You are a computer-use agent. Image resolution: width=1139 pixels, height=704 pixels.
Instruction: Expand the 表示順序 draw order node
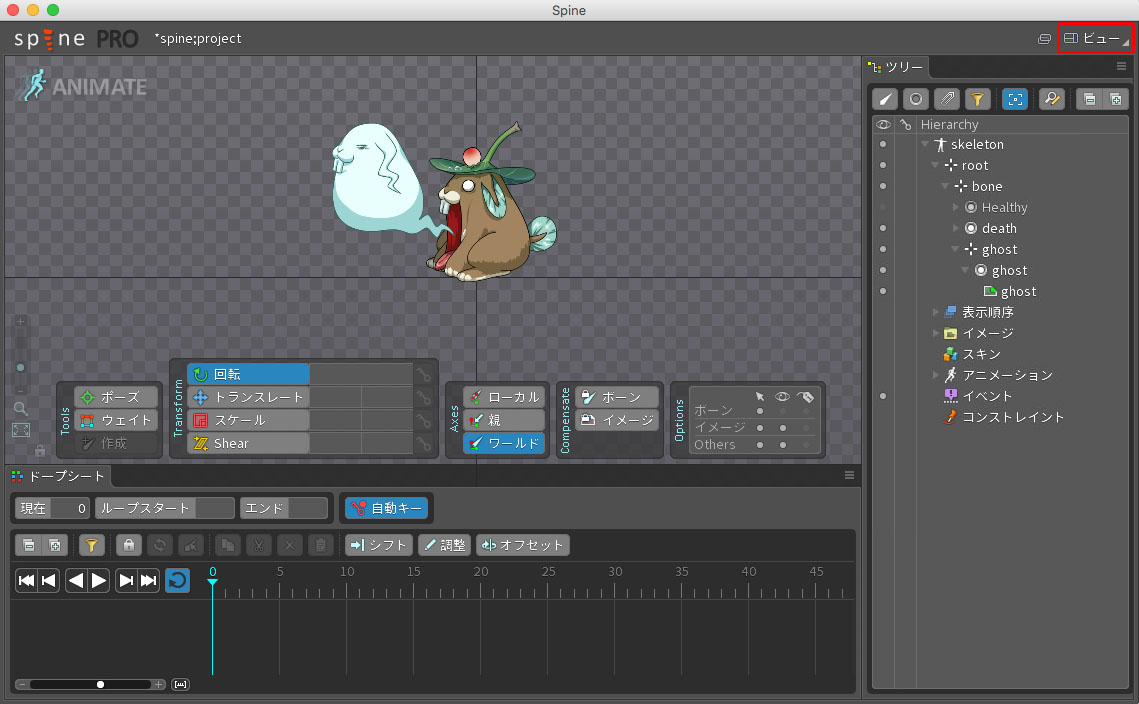pos(936,312)
